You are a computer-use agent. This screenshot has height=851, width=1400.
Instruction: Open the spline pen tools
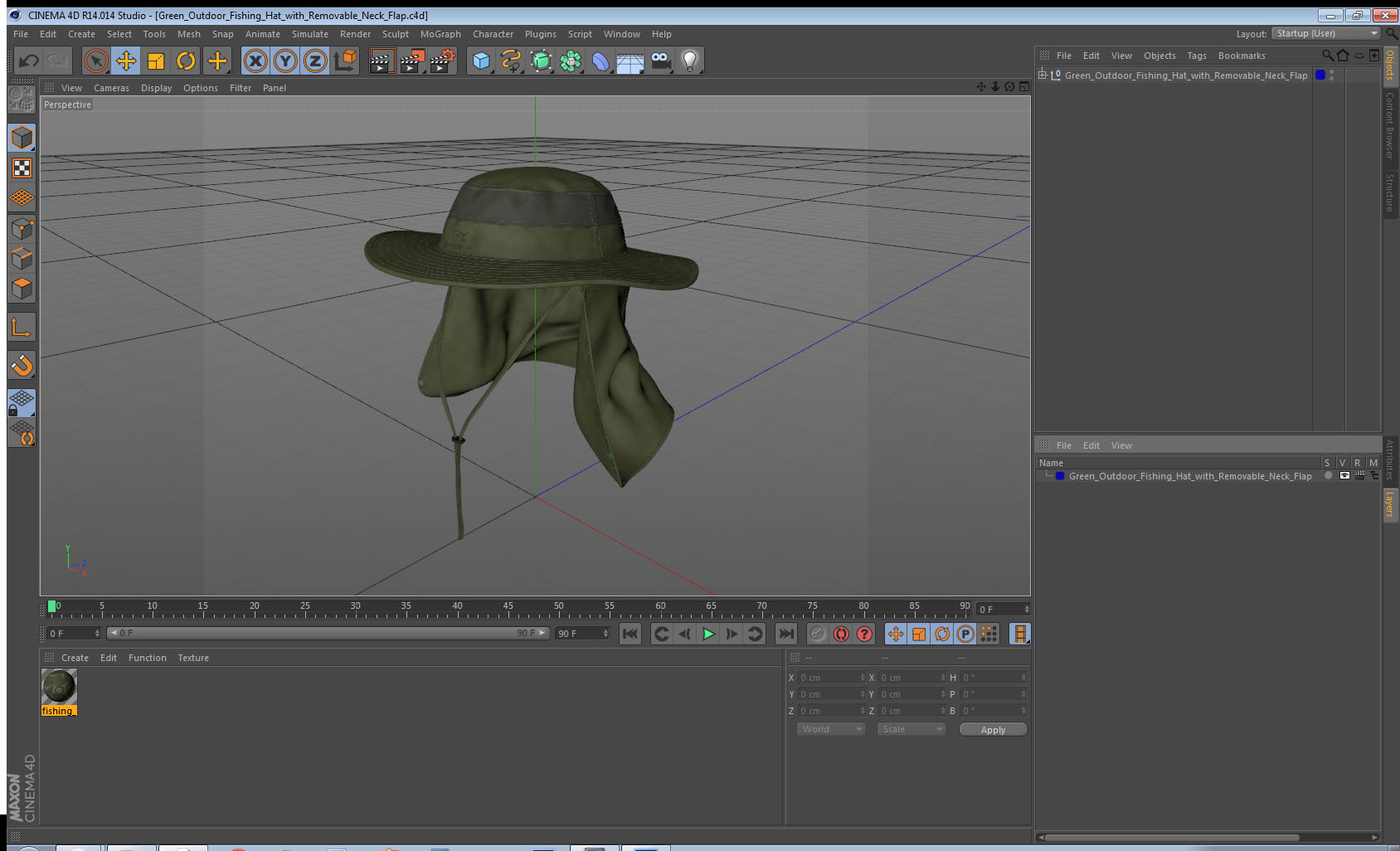511,61
